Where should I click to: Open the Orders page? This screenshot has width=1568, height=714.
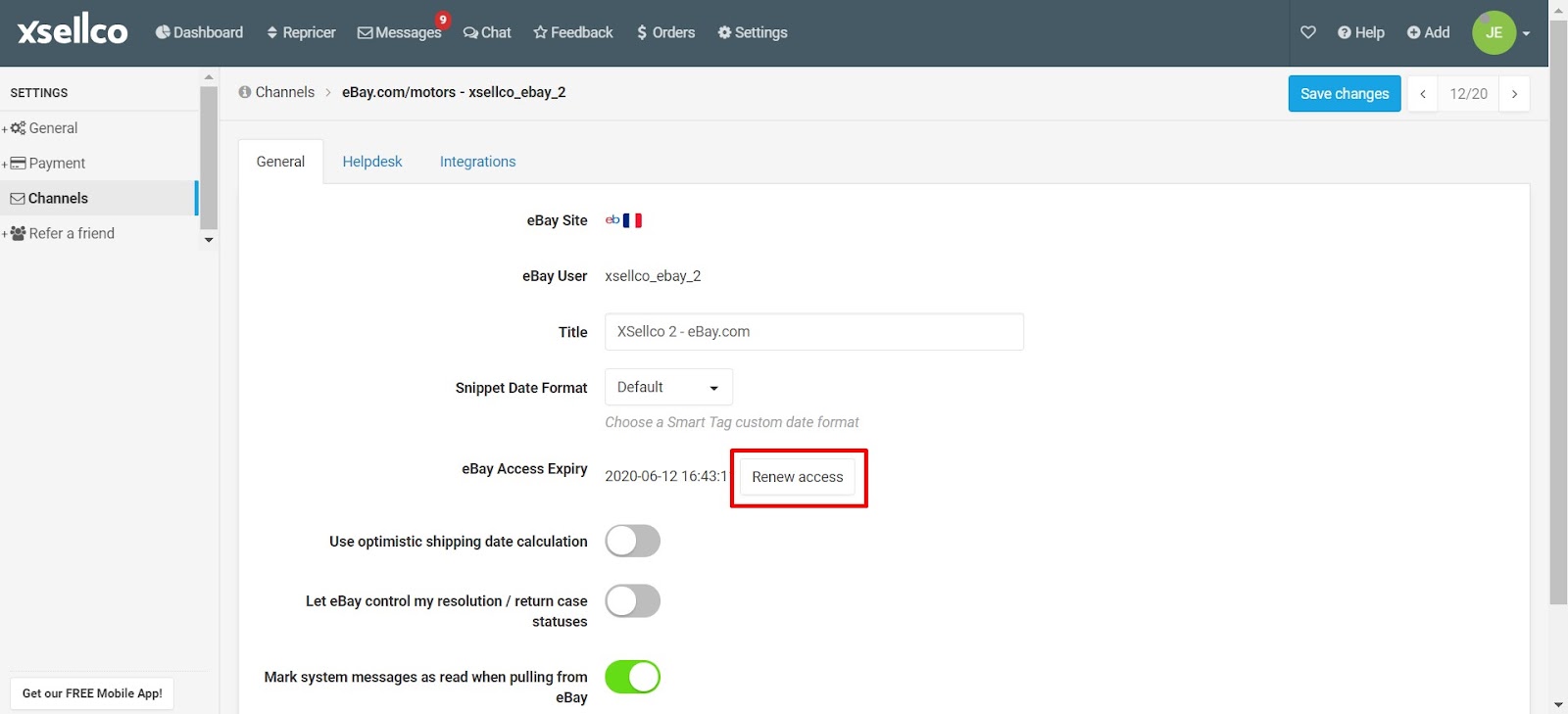665,32
